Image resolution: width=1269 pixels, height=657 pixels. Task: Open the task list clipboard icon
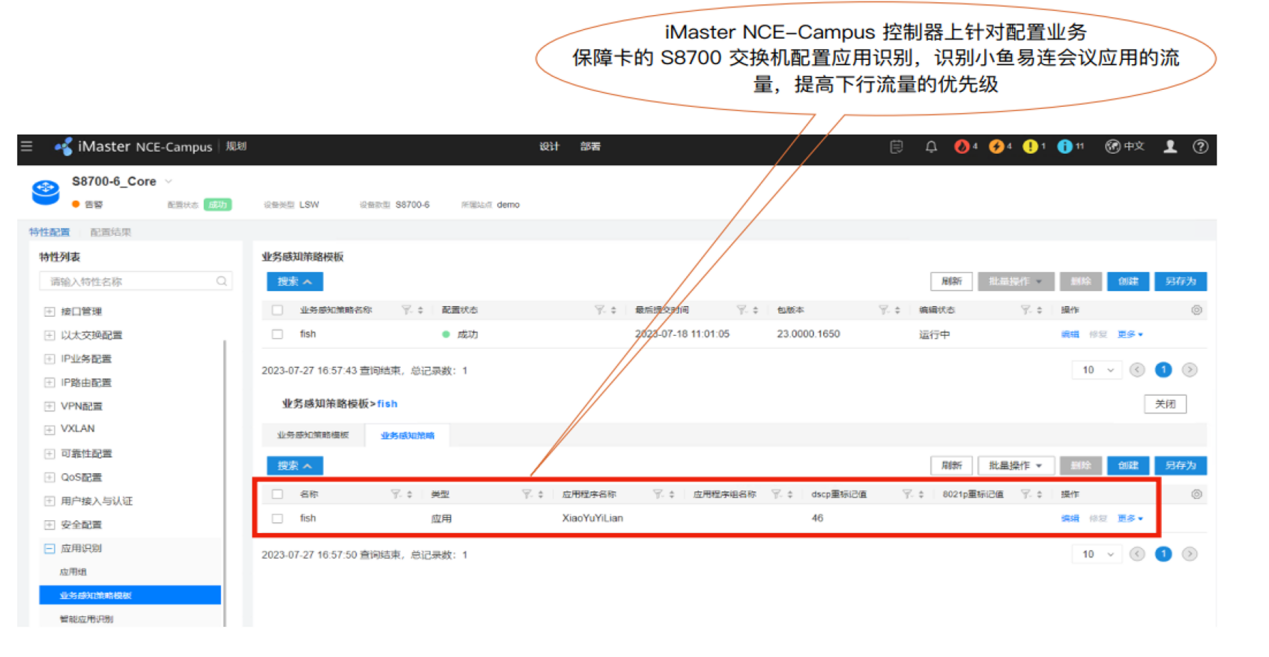point(896,146)
